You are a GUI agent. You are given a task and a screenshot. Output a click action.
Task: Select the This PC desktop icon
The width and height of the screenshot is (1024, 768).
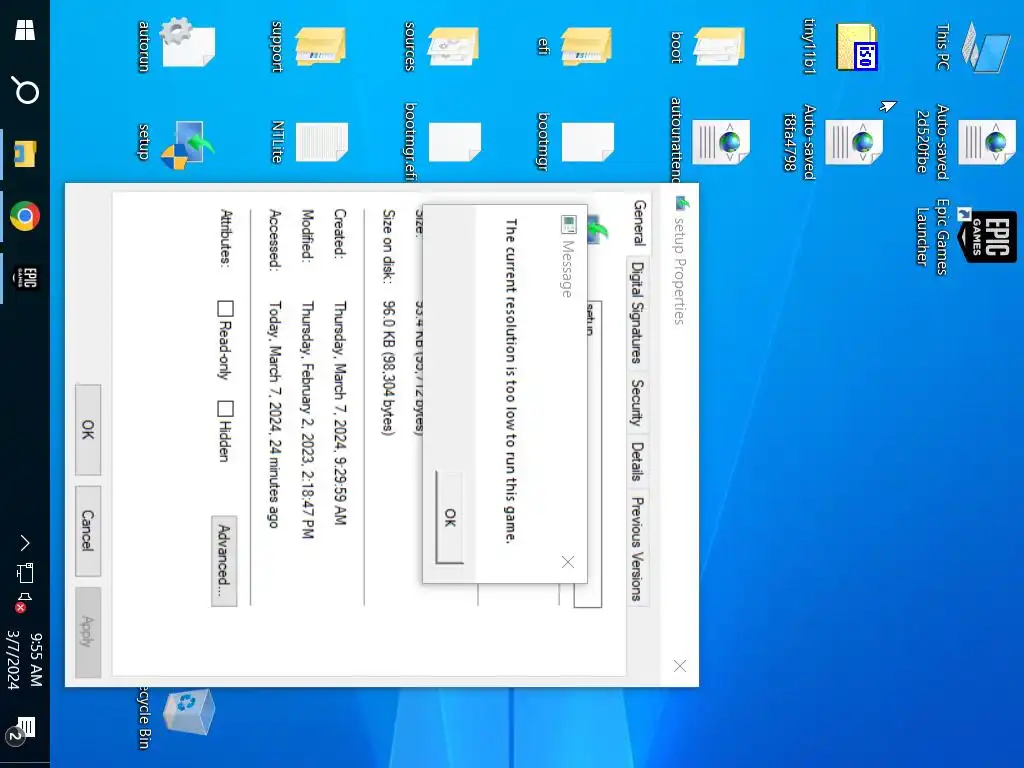click(974, 46)
